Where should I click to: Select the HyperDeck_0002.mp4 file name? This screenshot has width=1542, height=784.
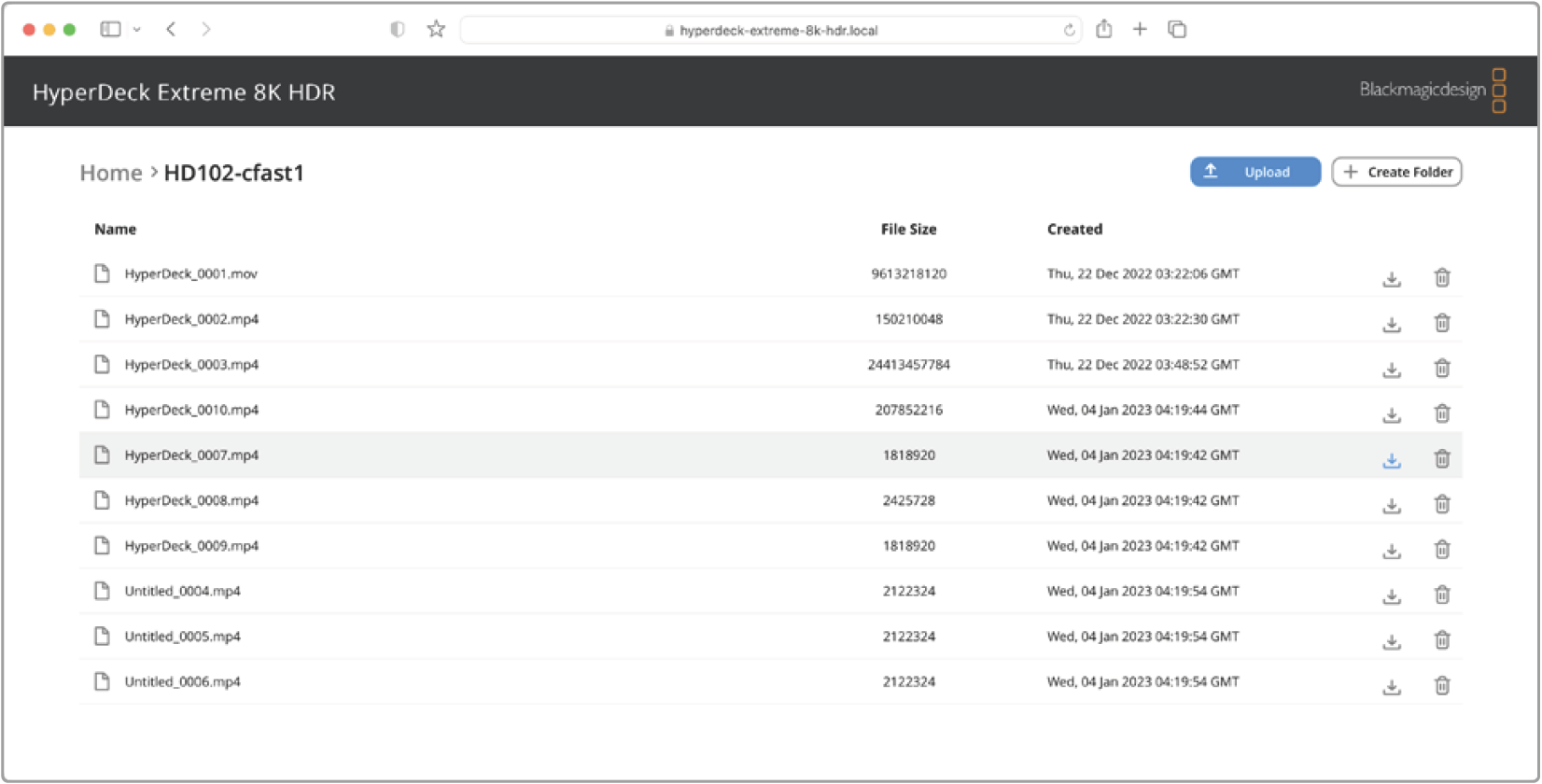(191, 319)
